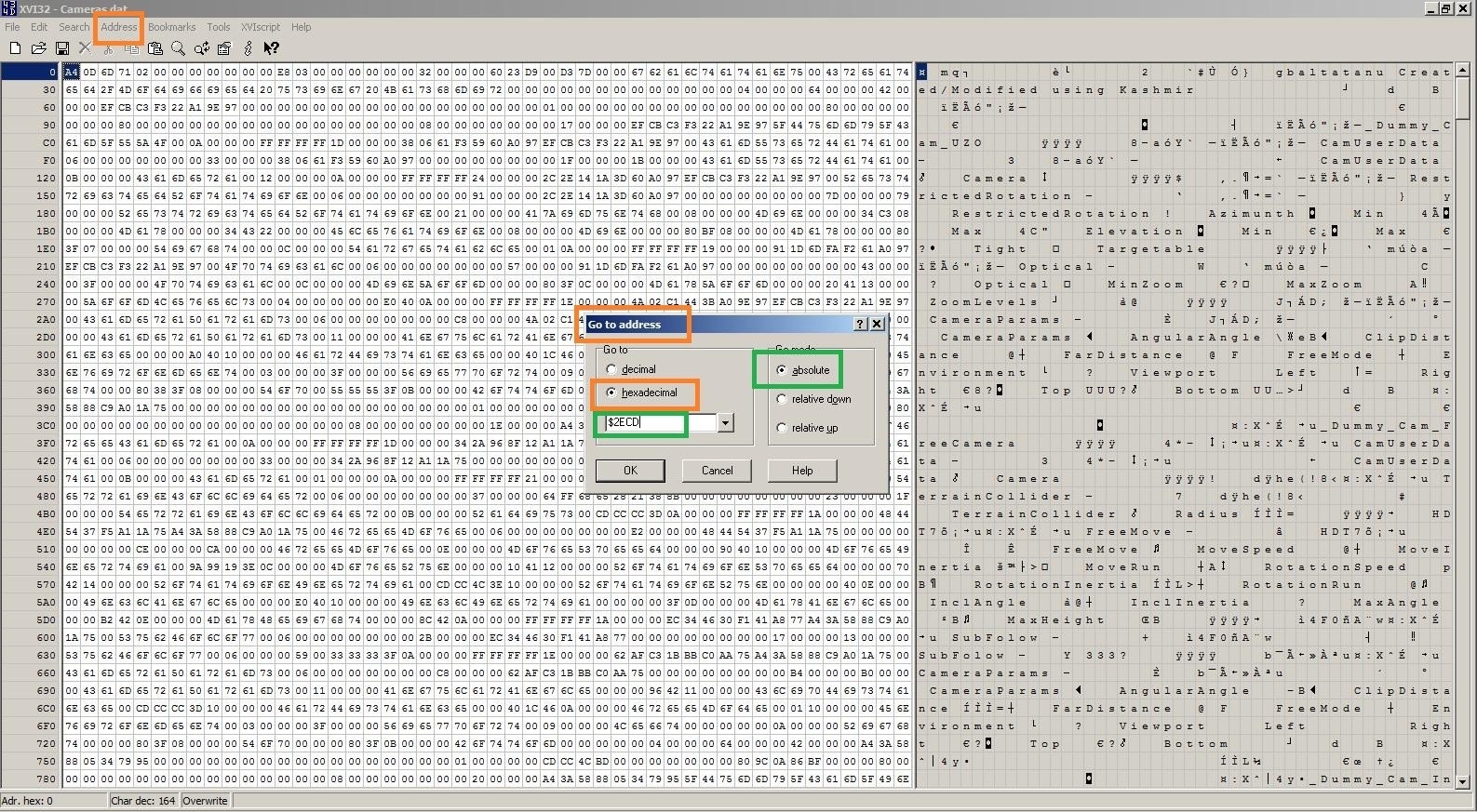The image size is (1477, 812).
Task: Click the scrollbar up arrow
Action: (x=1462, y=71)
